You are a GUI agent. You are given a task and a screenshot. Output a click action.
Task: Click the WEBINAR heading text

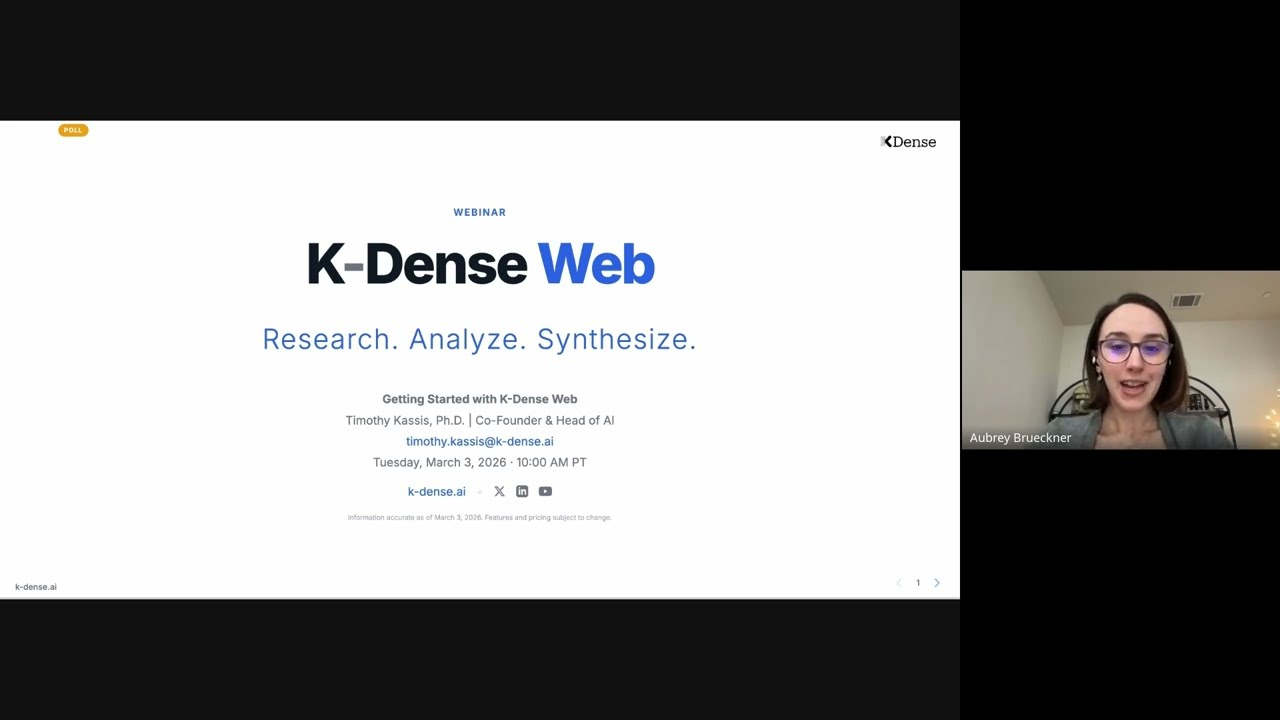click(480, 212)
